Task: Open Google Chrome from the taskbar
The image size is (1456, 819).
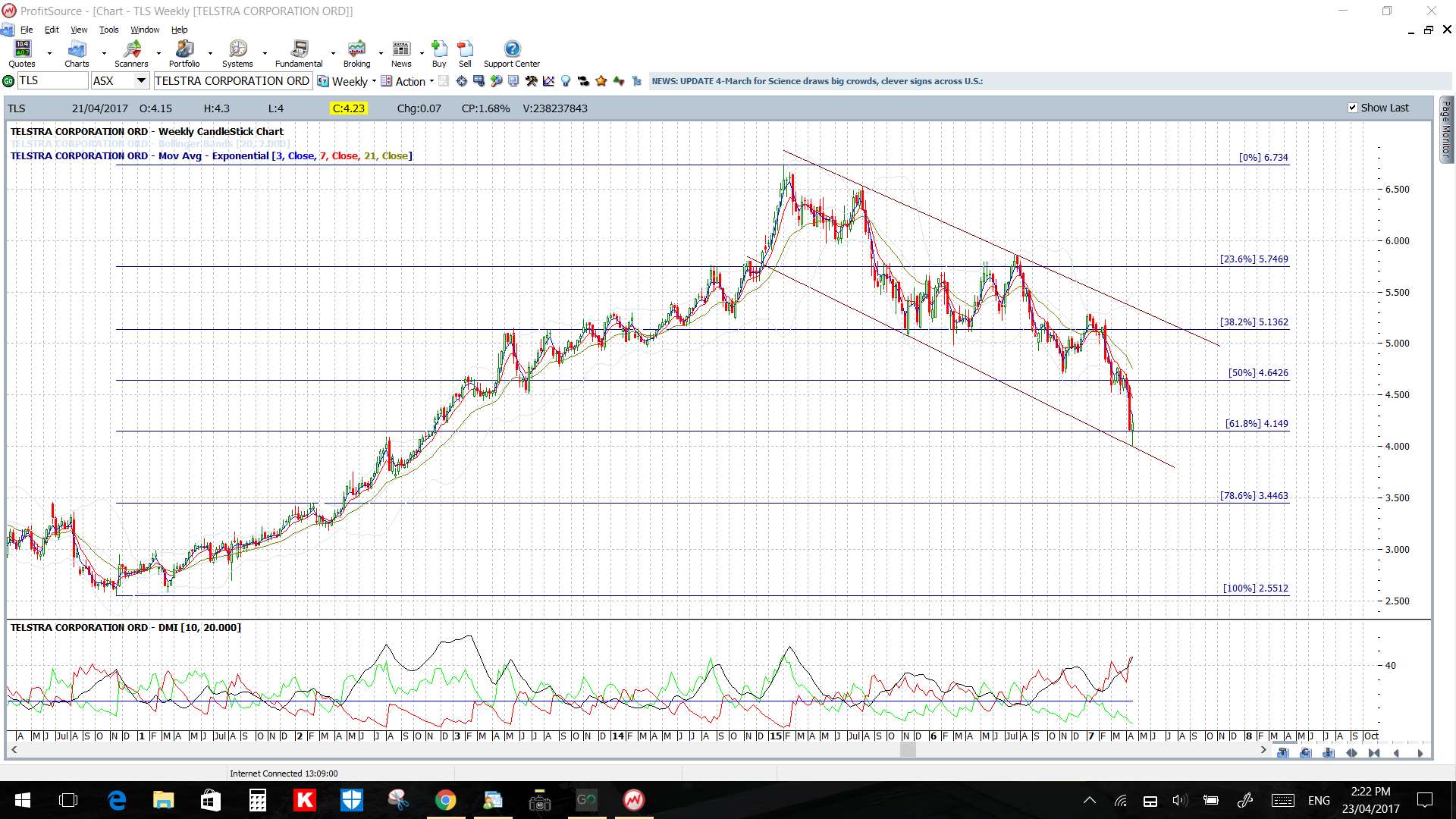Action: click(x=445, y=800)
